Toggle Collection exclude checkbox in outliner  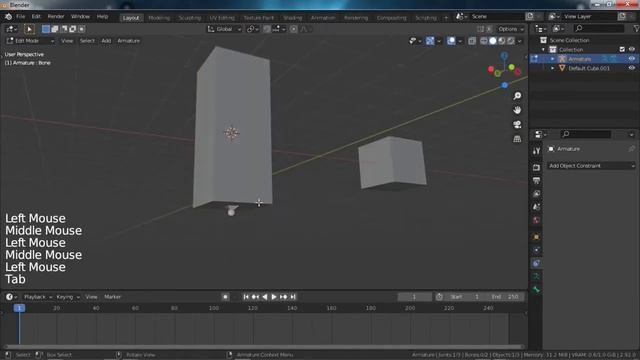click(x=622, y=49)
